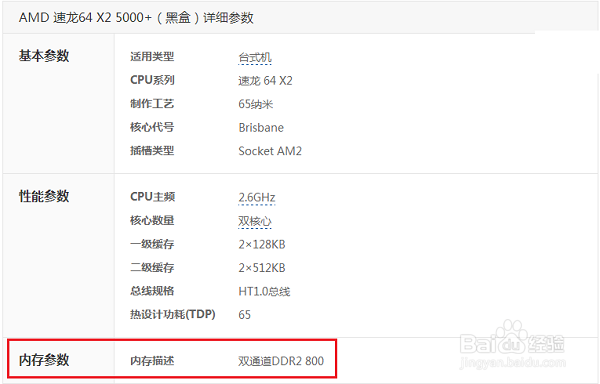
Task: Click the value 2×128KB
Action: click(262, 244)
